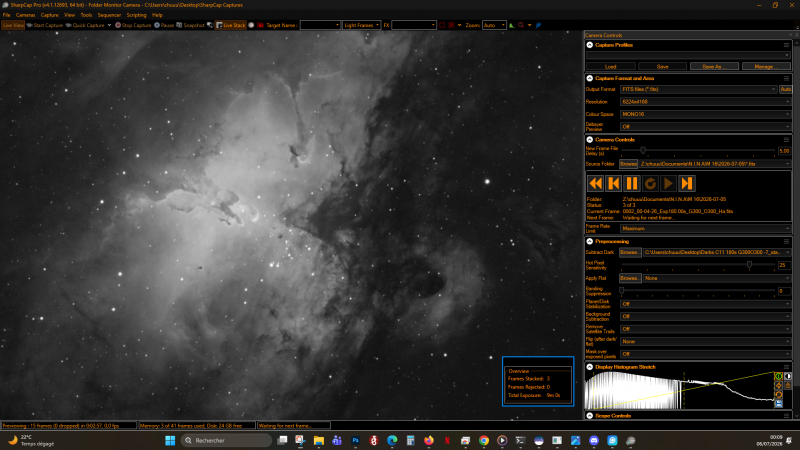Click the Save As button in Capture Profiles
800x450 pixels.
714,66
